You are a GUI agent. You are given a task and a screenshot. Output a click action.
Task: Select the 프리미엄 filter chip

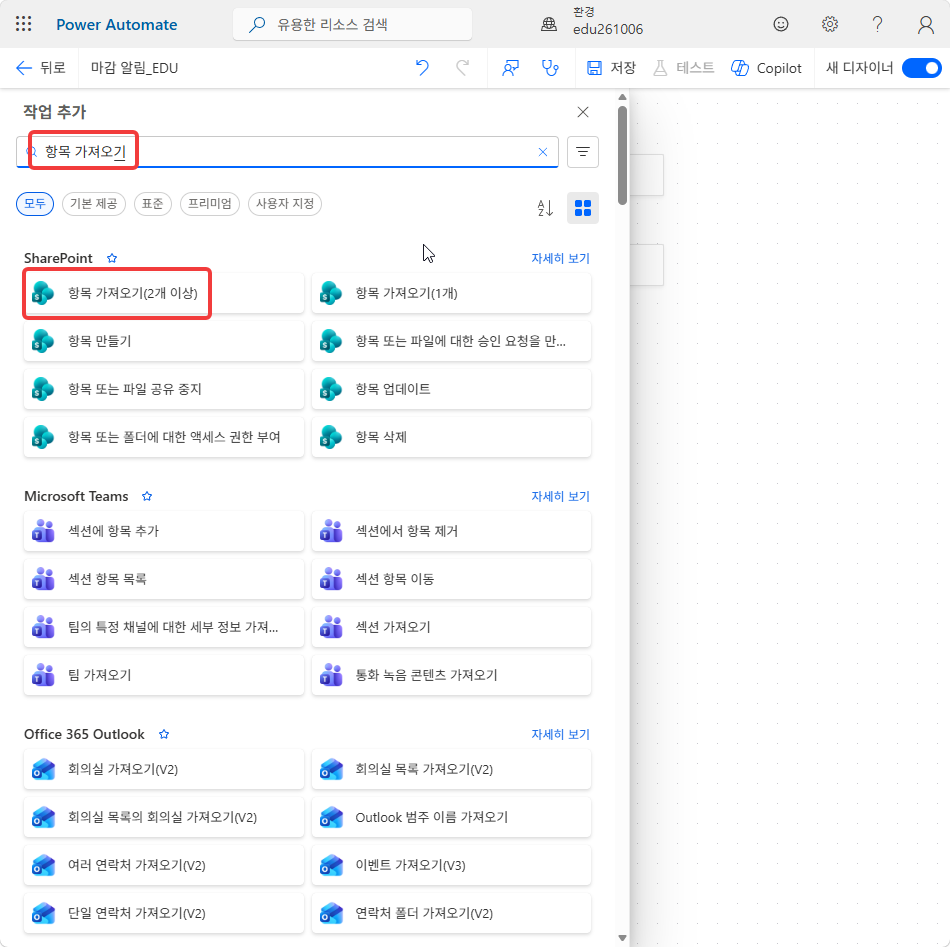click(x=210, y=204)
